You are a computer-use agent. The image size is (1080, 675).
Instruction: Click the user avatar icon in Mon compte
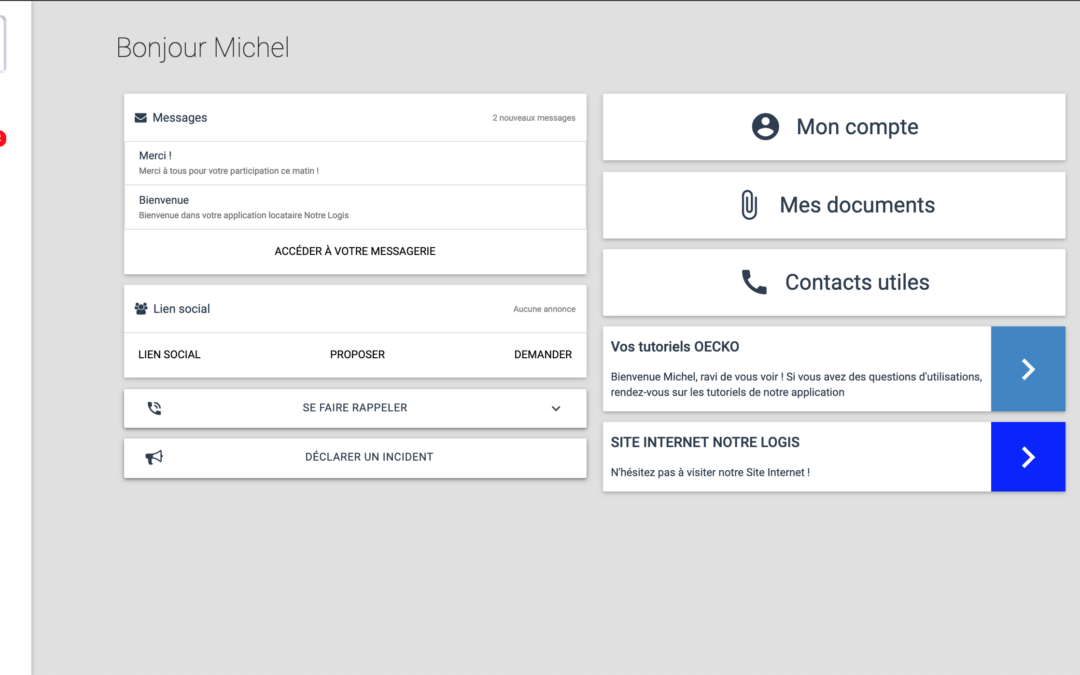[x=765, y=127]
